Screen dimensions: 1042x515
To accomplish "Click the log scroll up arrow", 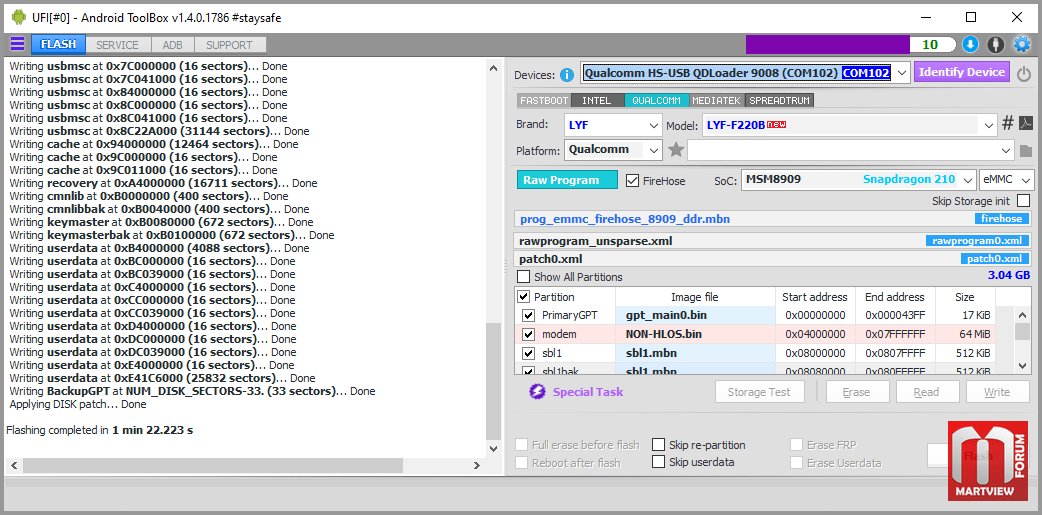I will pyautogui.click(x=492, y=68).
